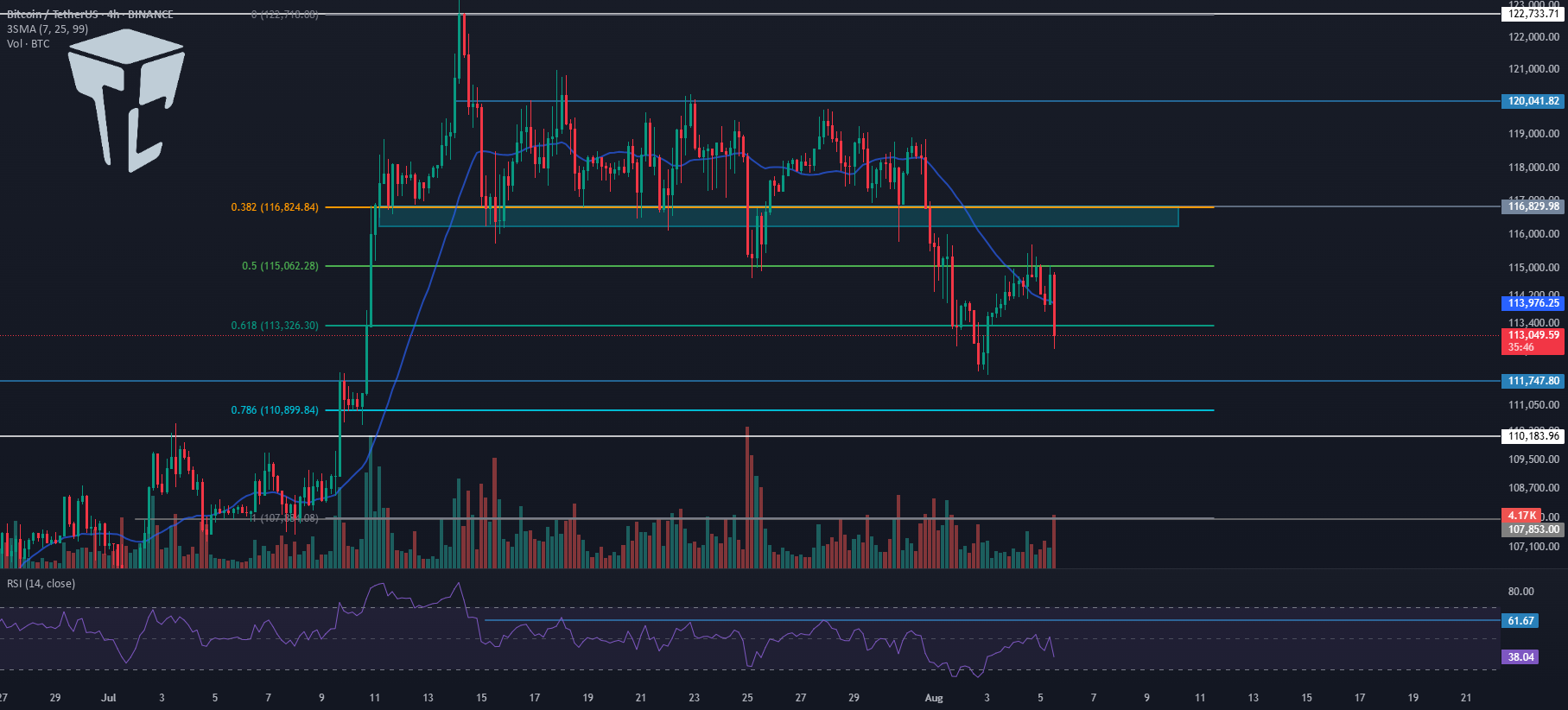Click the 61.67 RSI level tag

click(x=1520, y=621)
